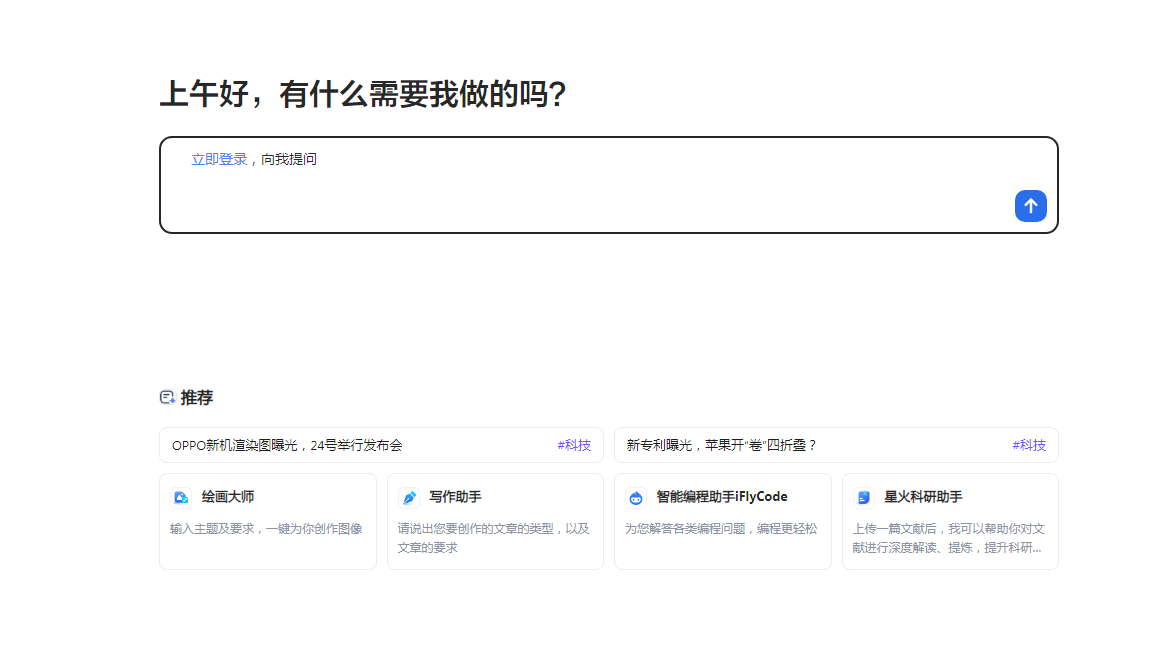Click the 星火科研助手 document icon
This screenshot has height=647, width=1162.
[864, 496]
